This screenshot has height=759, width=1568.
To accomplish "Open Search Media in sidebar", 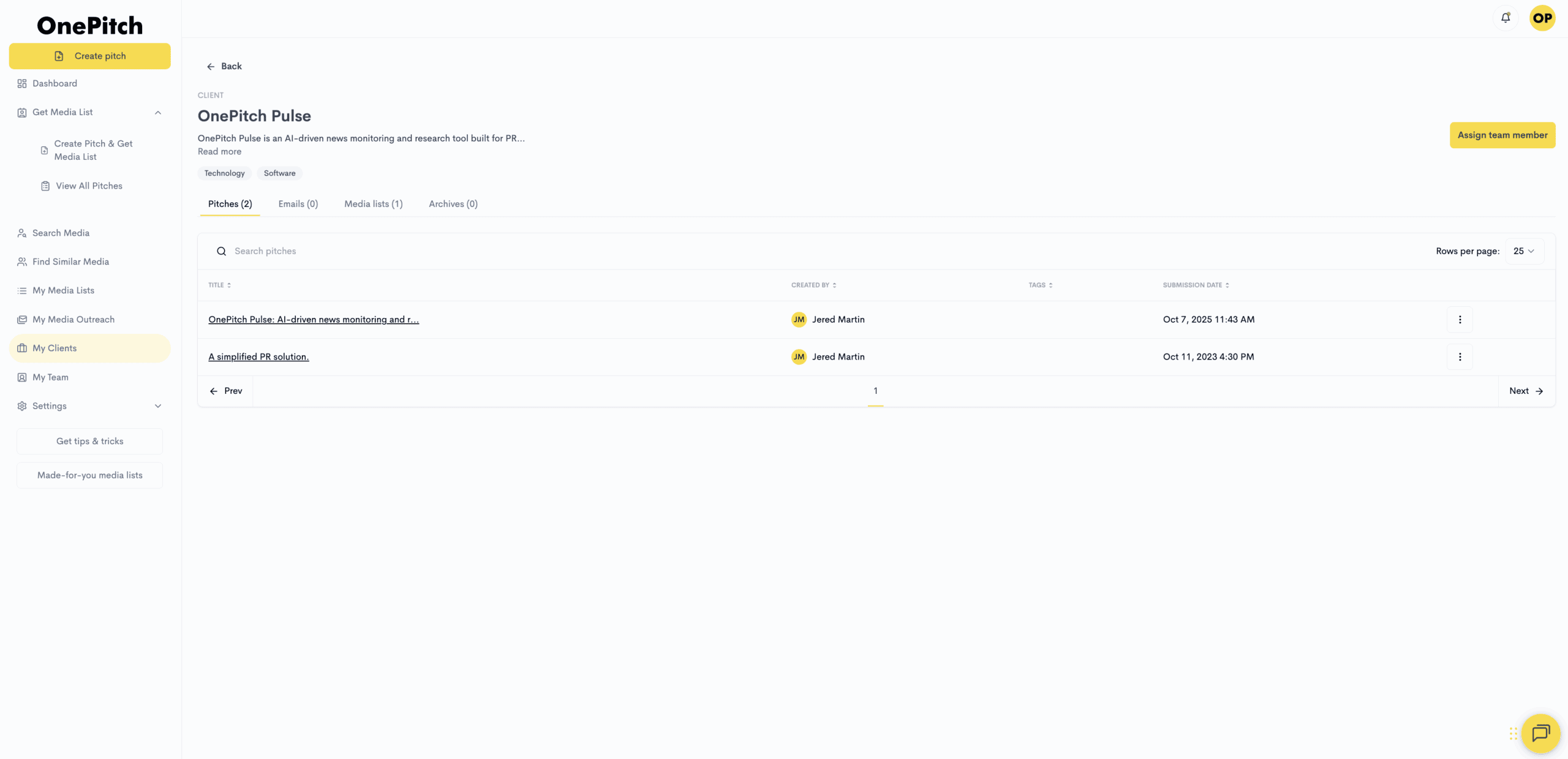I will tap(61, 233).
